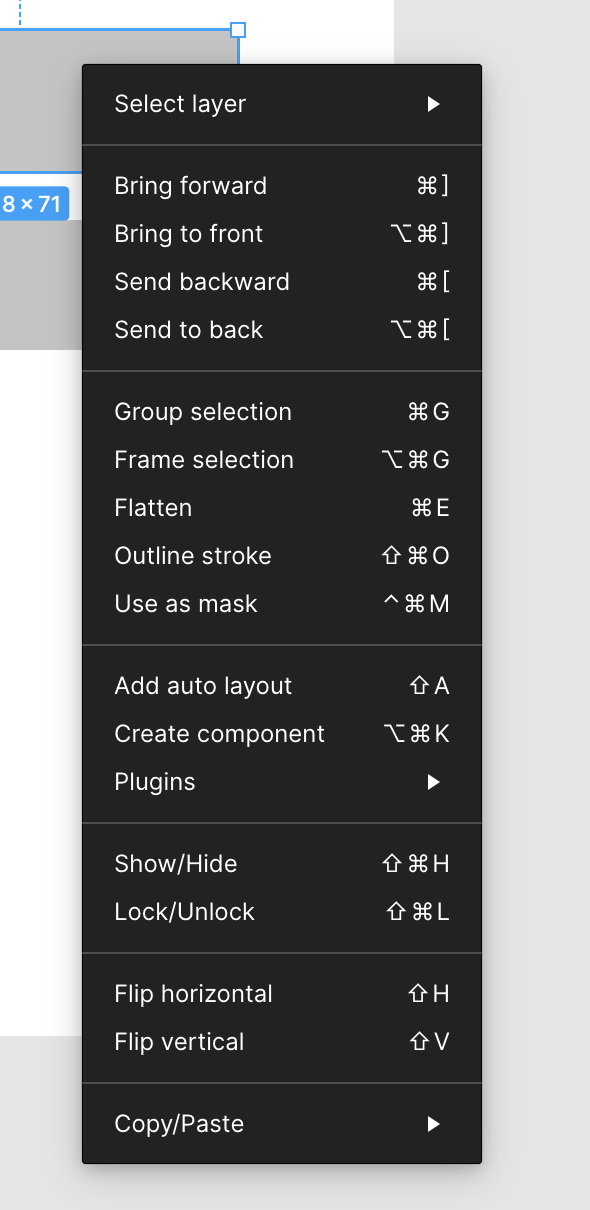
Task: Click the top-right selection resize handle
Action: coord(238,30)
